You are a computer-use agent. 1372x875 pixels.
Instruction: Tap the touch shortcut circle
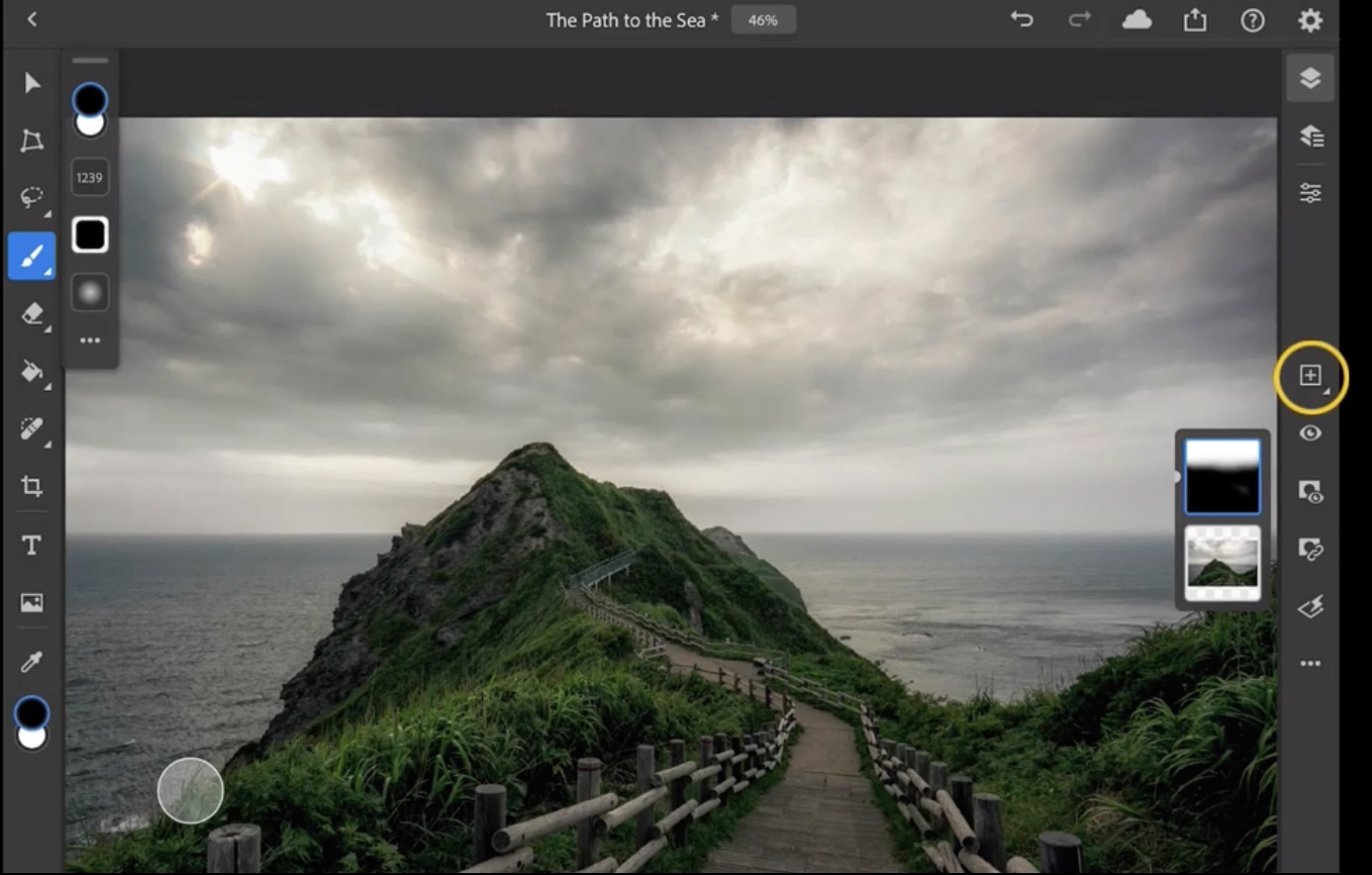click(190, 791)
